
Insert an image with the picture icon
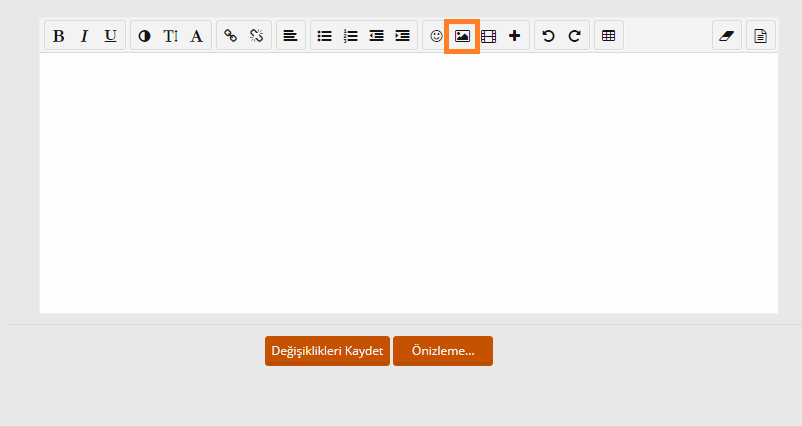coord(462,36)
